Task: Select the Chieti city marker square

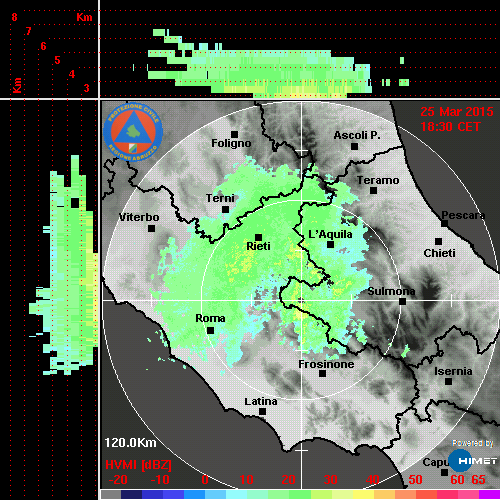Action: coord(438,241)
